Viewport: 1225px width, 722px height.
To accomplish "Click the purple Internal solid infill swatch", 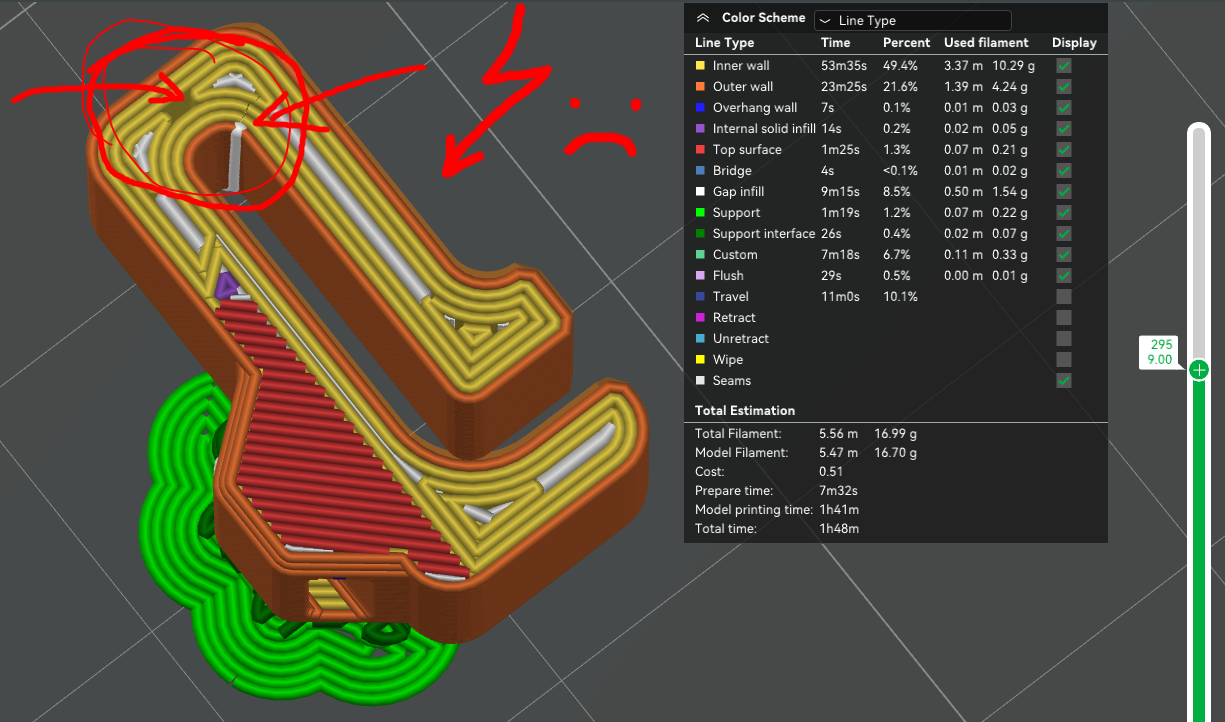I will click(701, 129).
